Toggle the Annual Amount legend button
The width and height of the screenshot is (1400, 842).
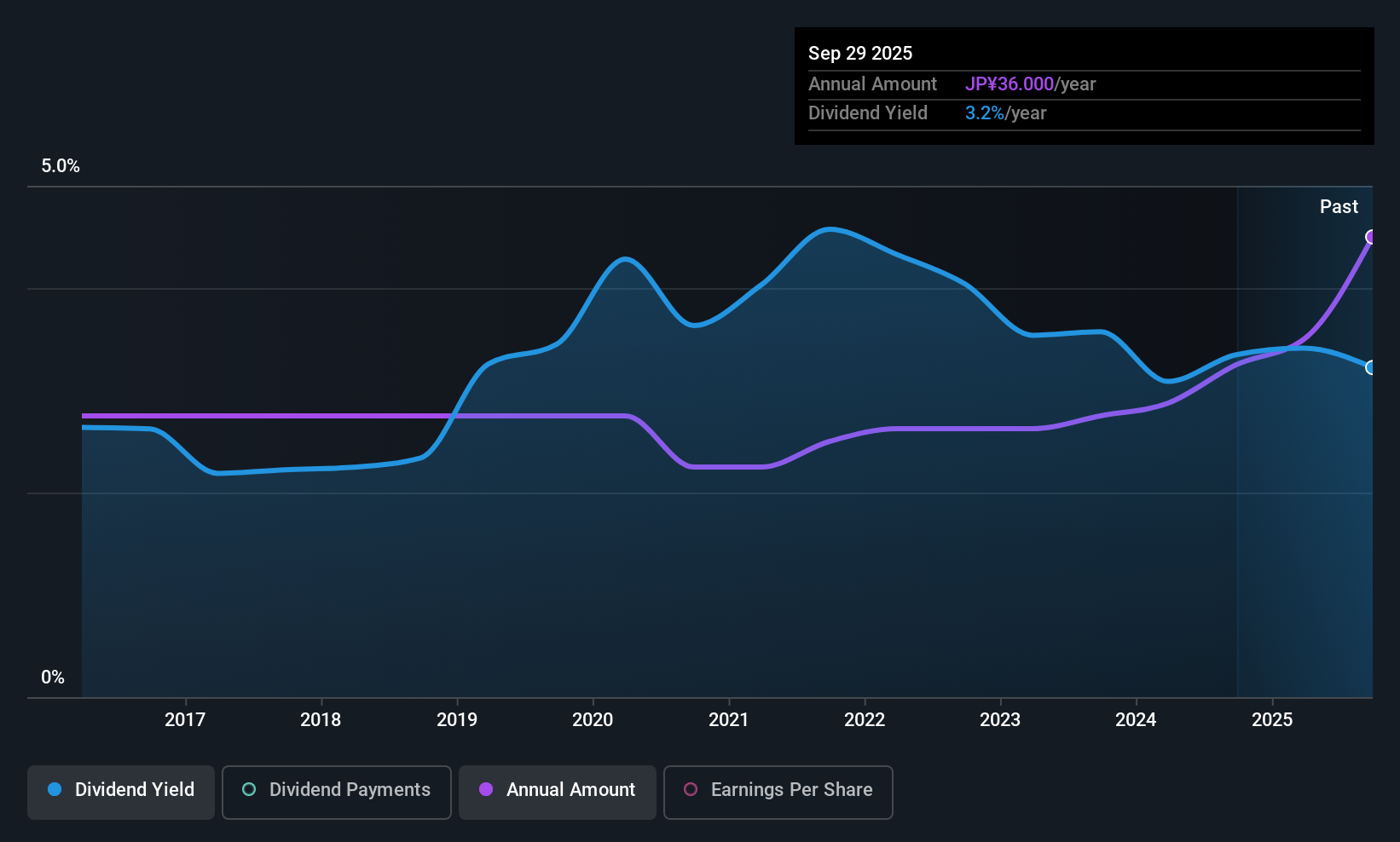coord(558,790)
